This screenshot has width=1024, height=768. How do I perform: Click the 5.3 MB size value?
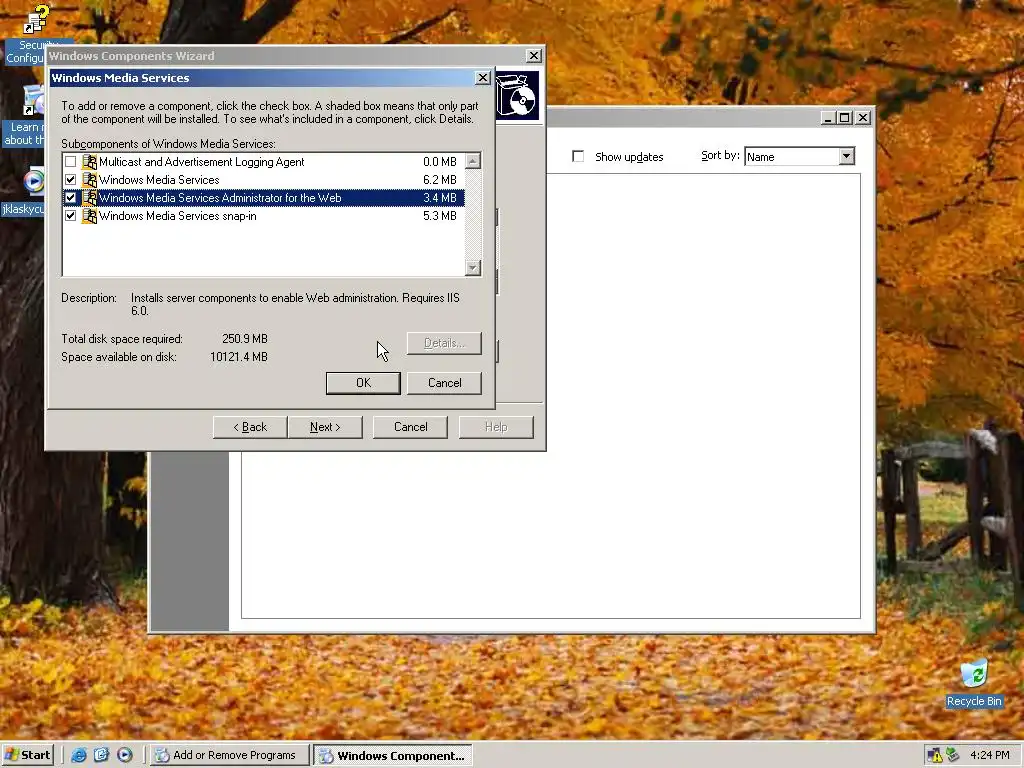click(440, 216)
